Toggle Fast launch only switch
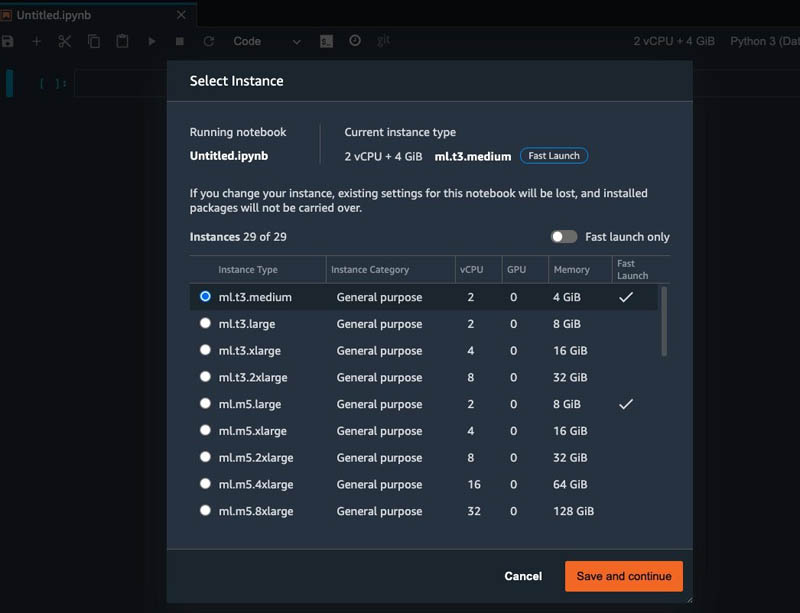Viewport: 800px width, 613px height. pyautogui.click(x=564, y=237)
